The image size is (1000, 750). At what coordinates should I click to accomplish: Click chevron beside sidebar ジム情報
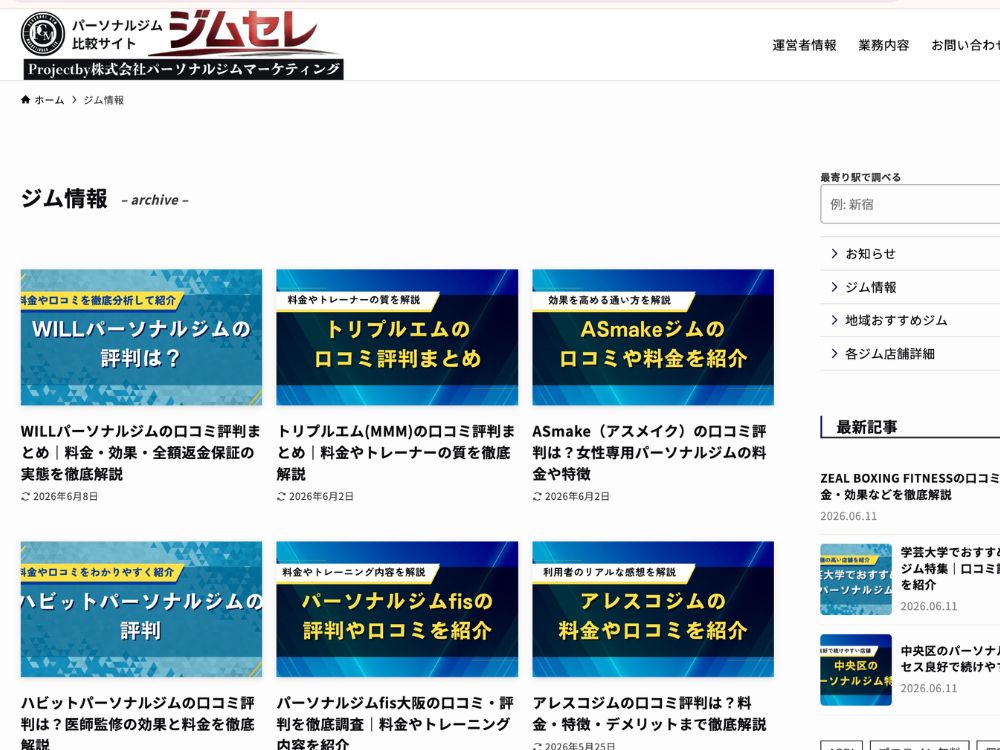click(834, 287)
